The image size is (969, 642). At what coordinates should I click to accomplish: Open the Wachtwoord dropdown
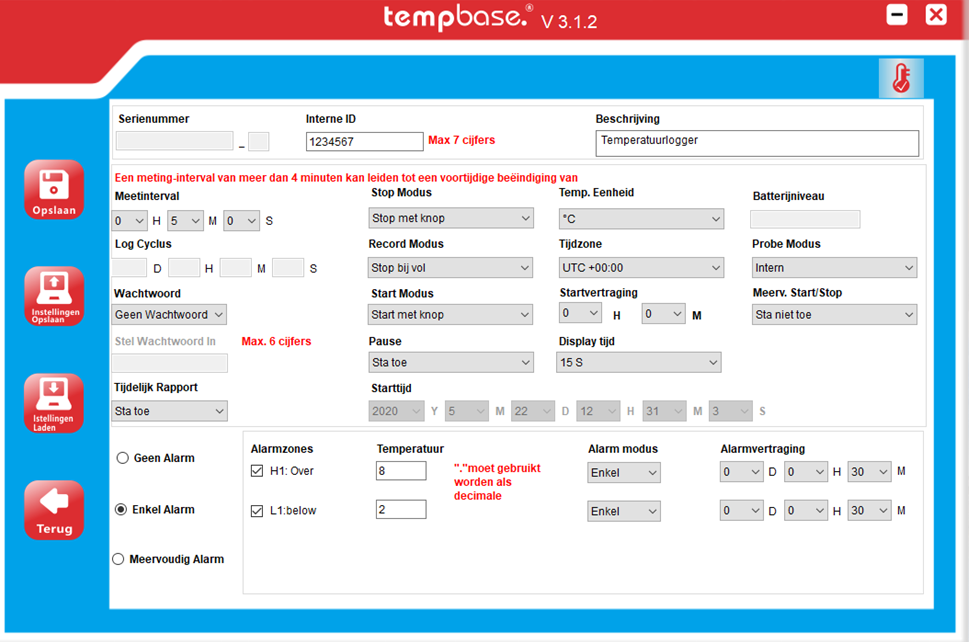[x=169, y=315]
